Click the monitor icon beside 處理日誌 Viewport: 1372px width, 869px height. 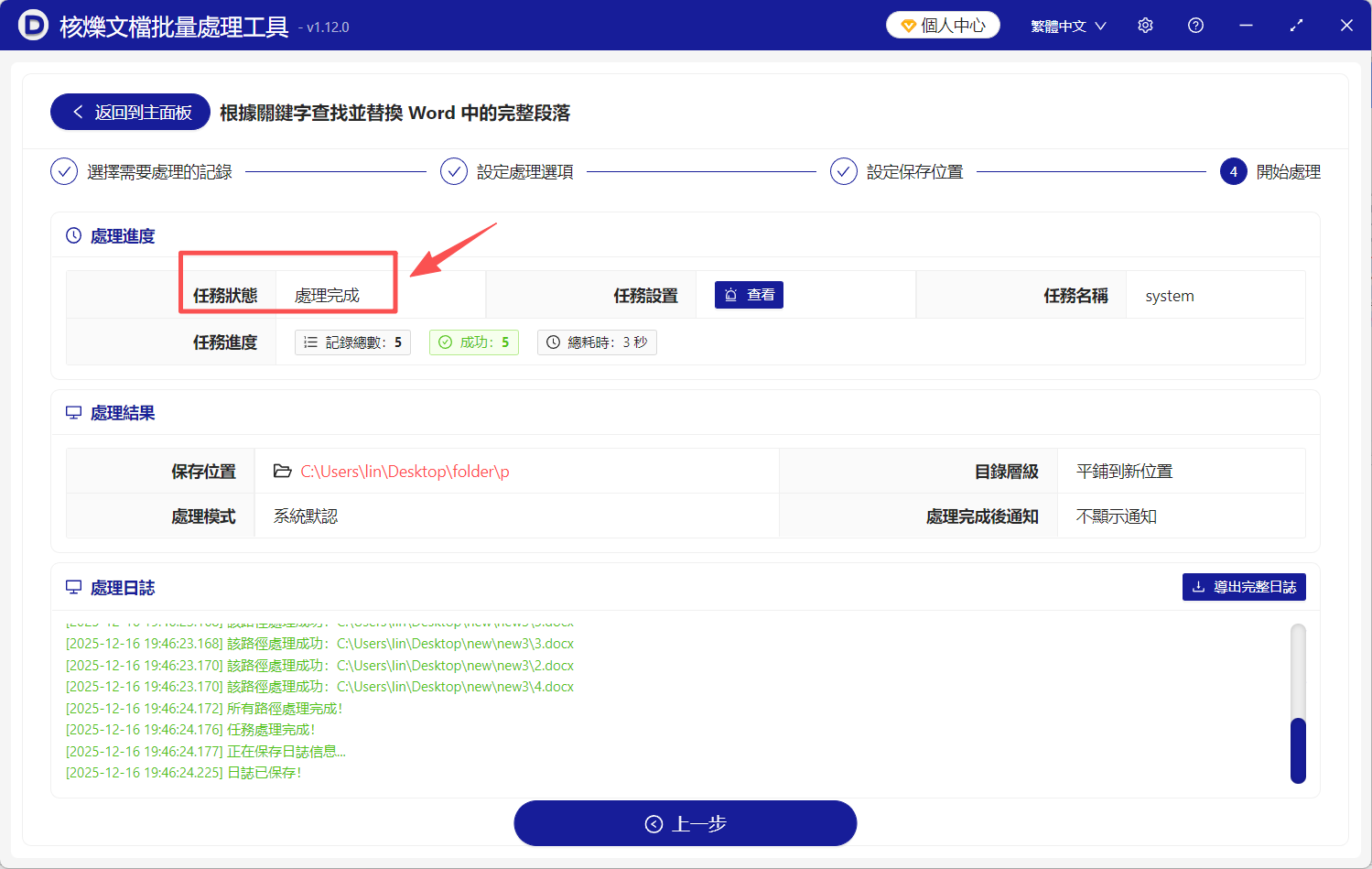click(x=73, y=587)
